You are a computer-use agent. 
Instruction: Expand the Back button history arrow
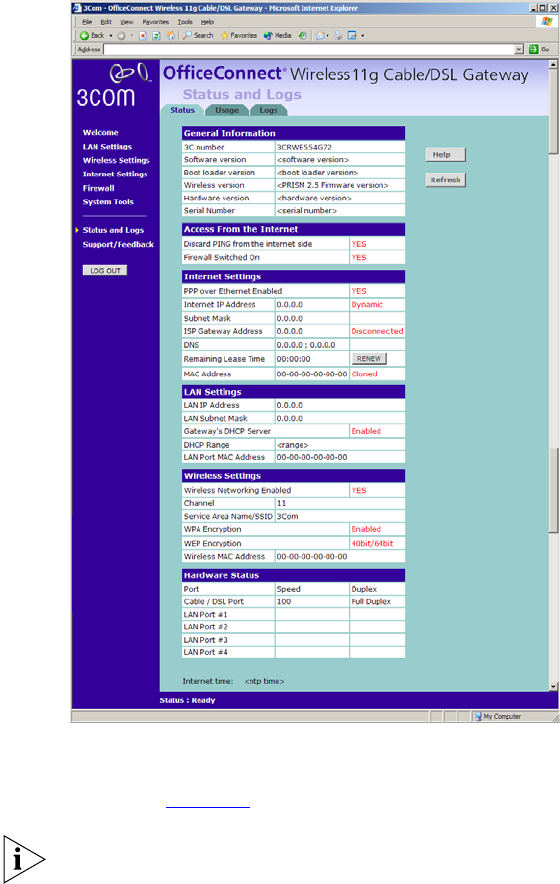tap(111, 35)
